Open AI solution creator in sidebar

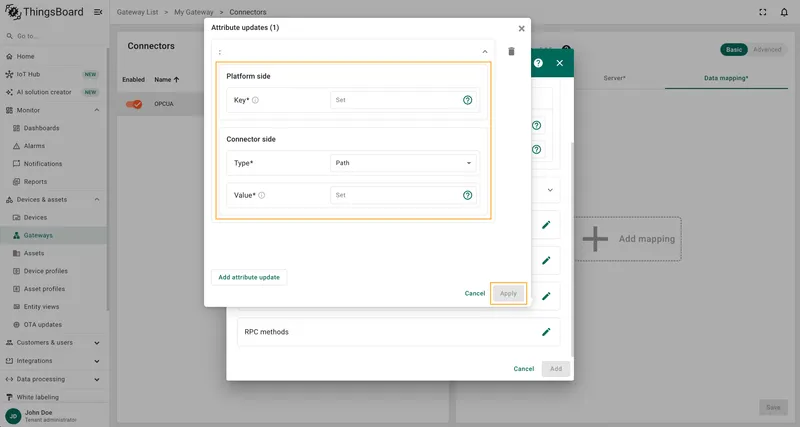(54, 92)
